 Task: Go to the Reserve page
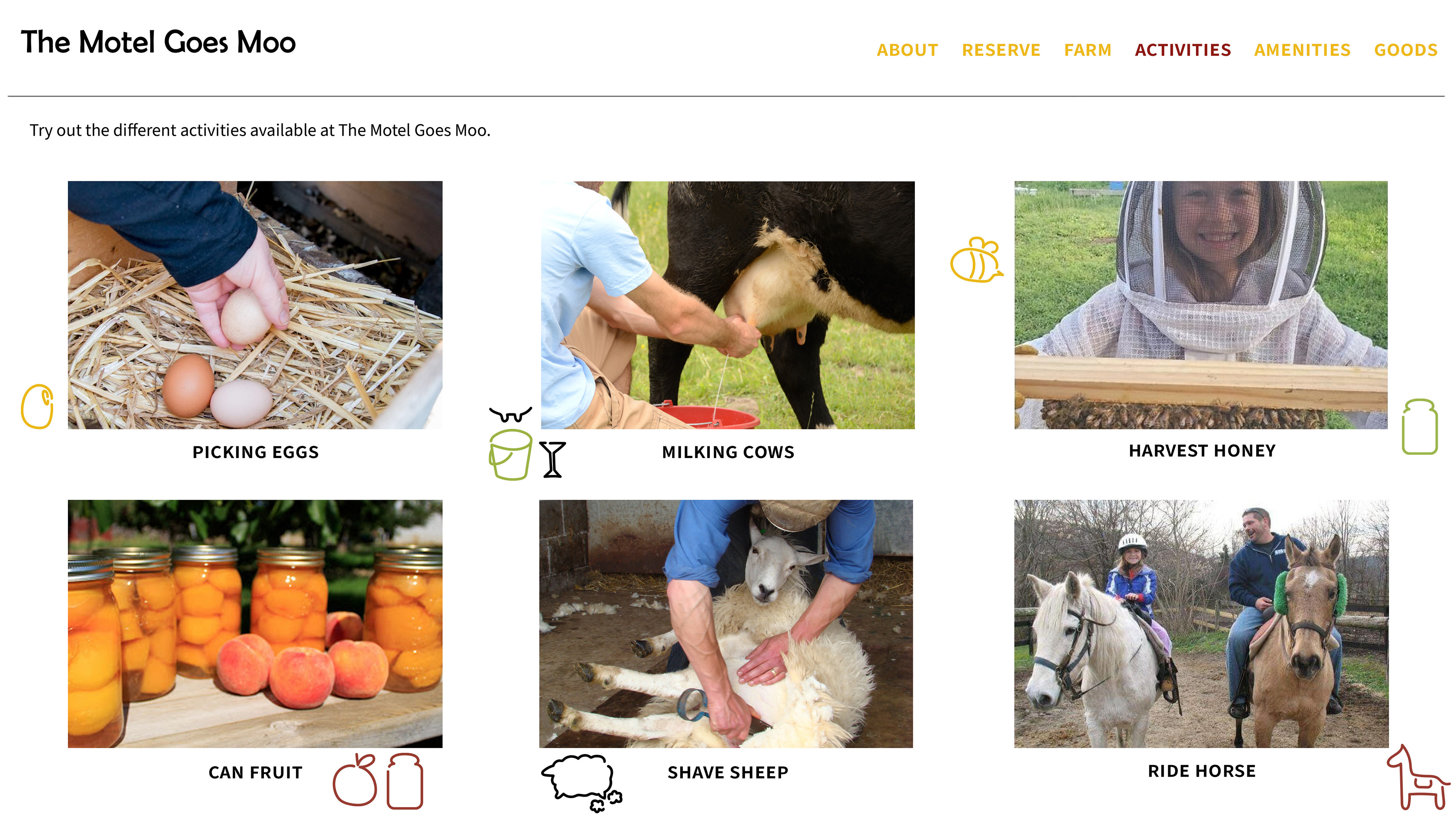pos(1001,50)
